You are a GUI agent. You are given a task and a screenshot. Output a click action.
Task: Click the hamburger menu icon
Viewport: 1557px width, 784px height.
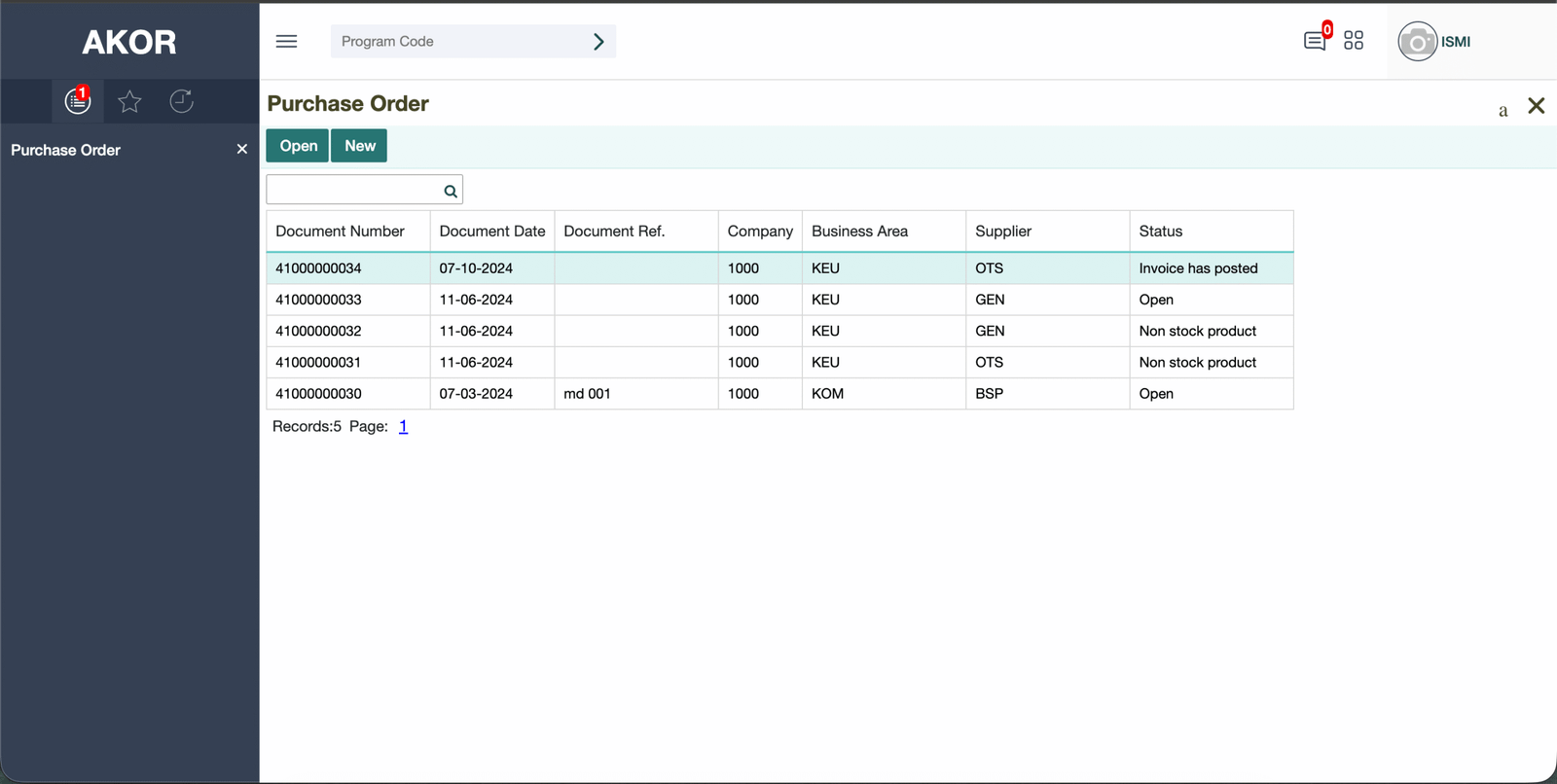click(286, 41)
